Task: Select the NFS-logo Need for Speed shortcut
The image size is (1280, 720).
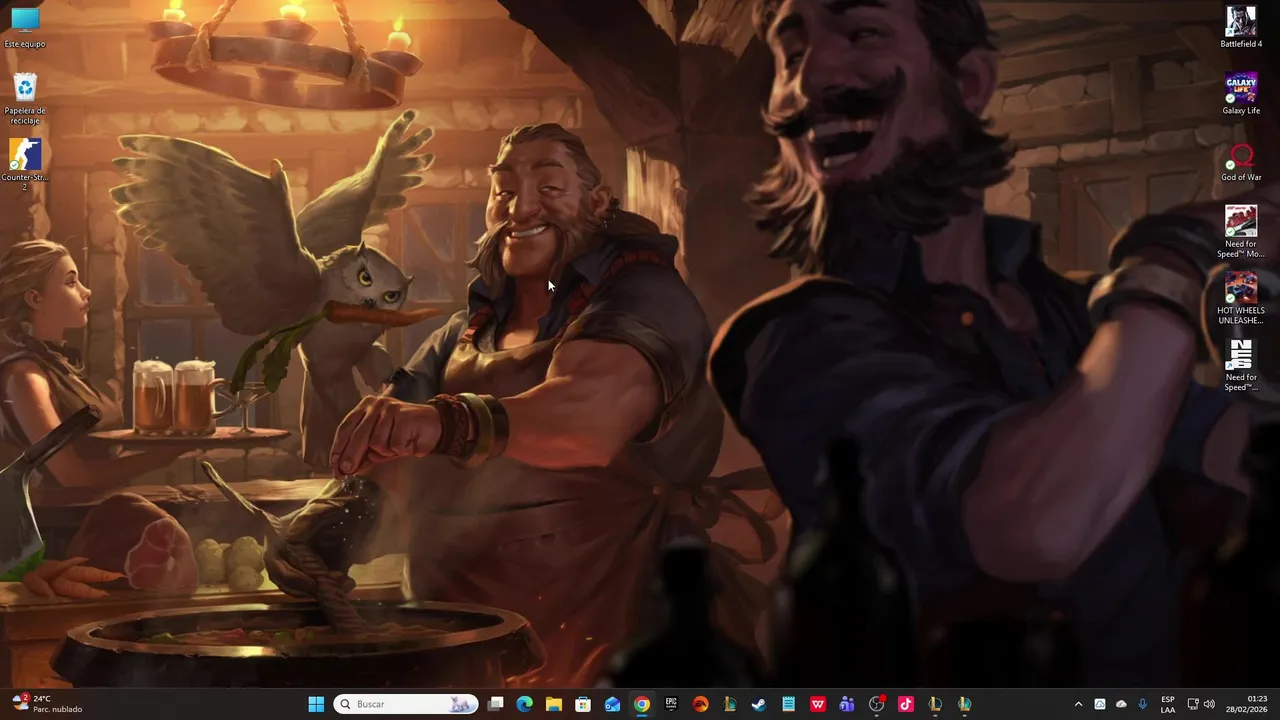Action: coord(1241,366)
